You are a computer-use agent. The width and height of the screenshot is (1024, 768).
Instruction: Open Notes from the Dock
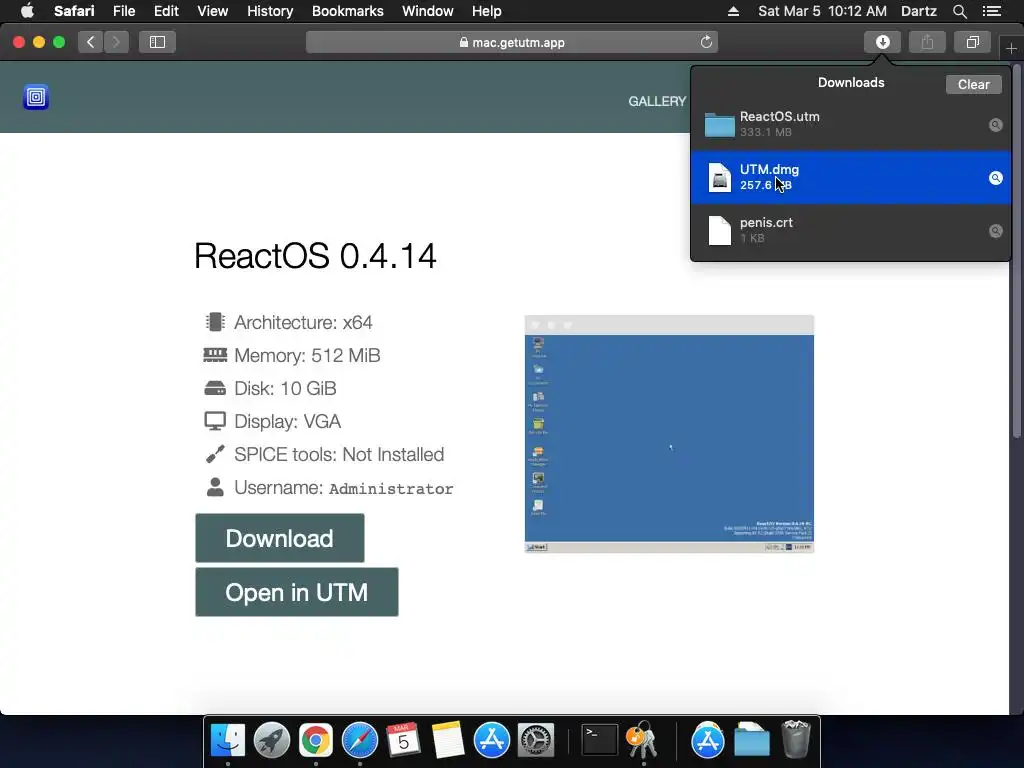pyautogui.click(x=447, y=740)
